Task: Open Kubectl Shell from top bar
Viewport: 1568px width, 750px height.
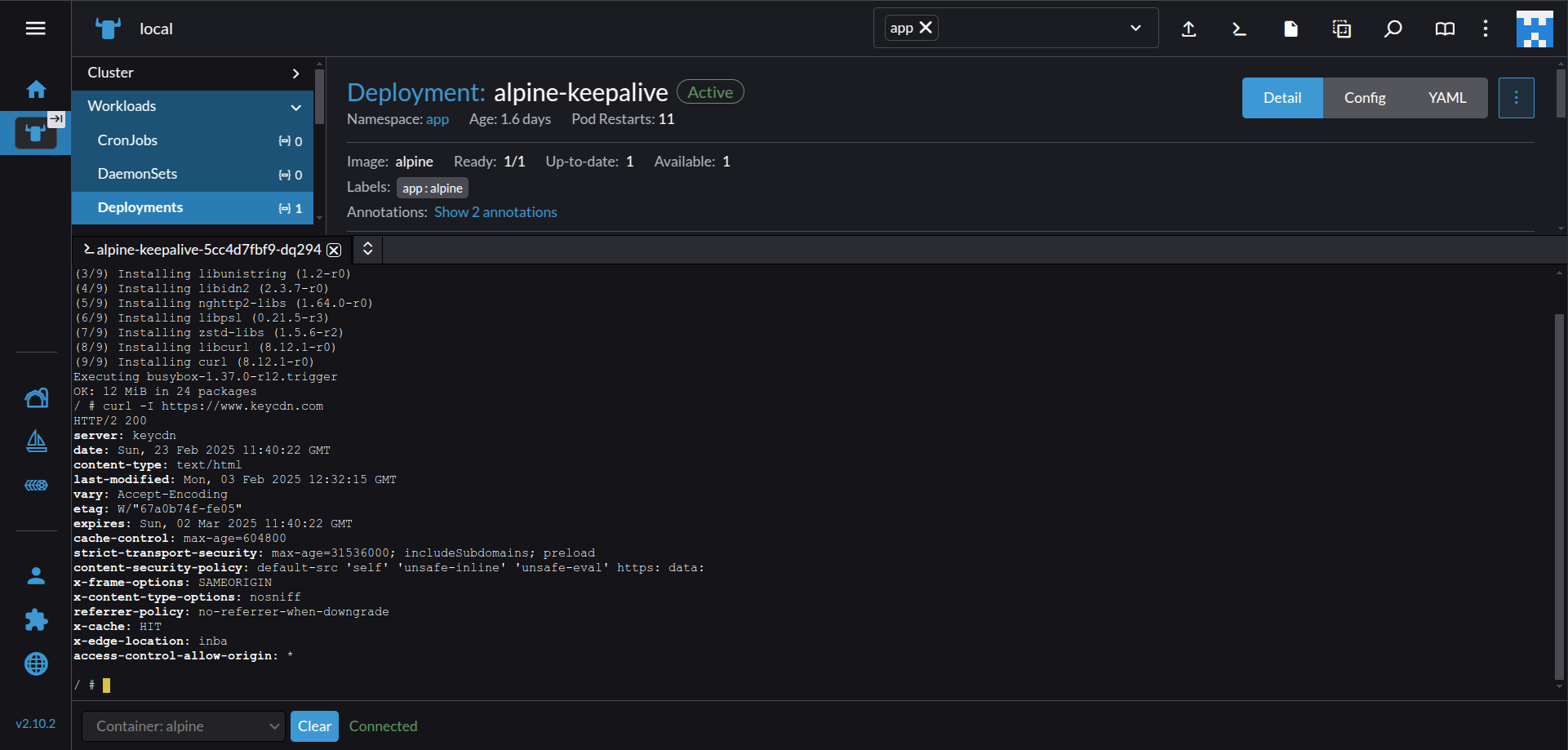Action: (1239, 29)
